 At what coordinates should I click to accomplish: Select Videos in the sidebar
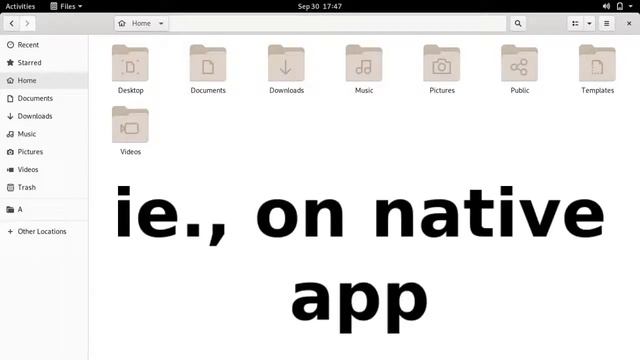[44, 169]
